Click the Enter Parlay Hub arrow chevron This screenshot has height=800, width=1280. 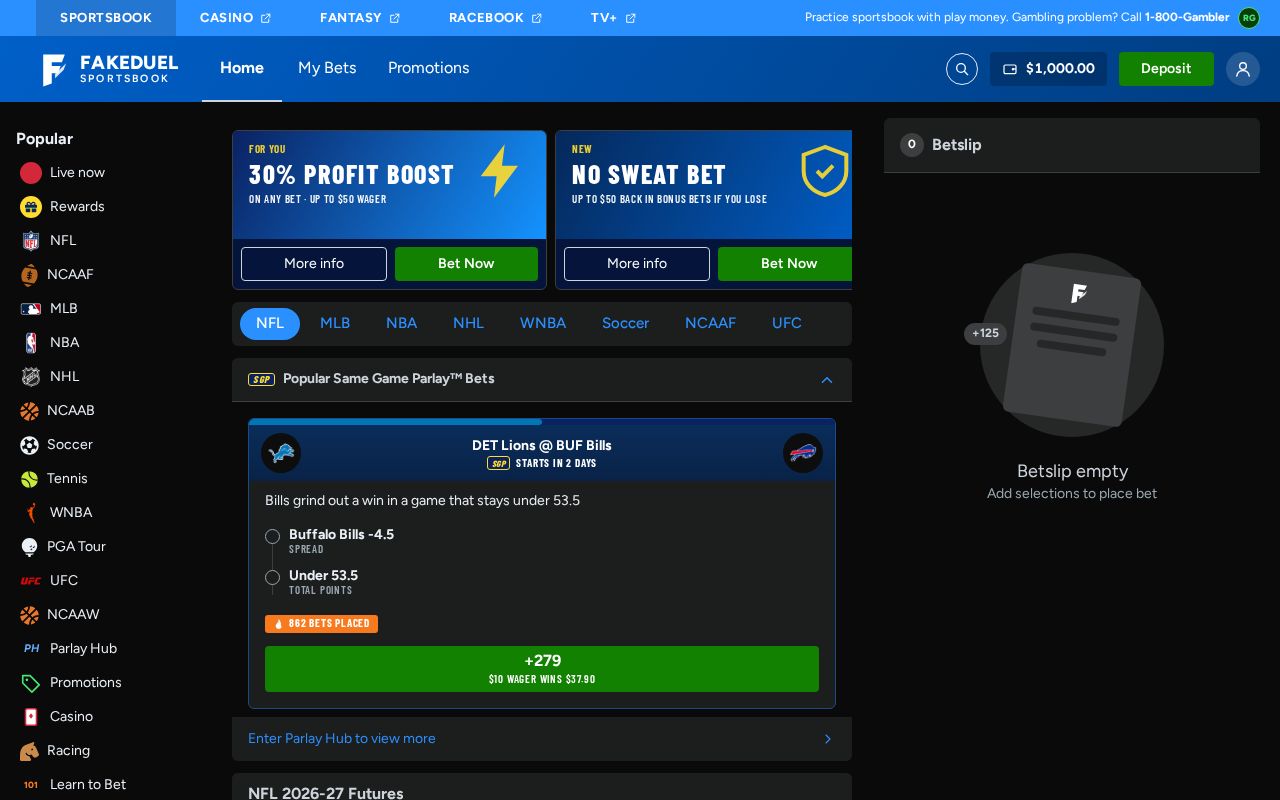pos(828,739)
